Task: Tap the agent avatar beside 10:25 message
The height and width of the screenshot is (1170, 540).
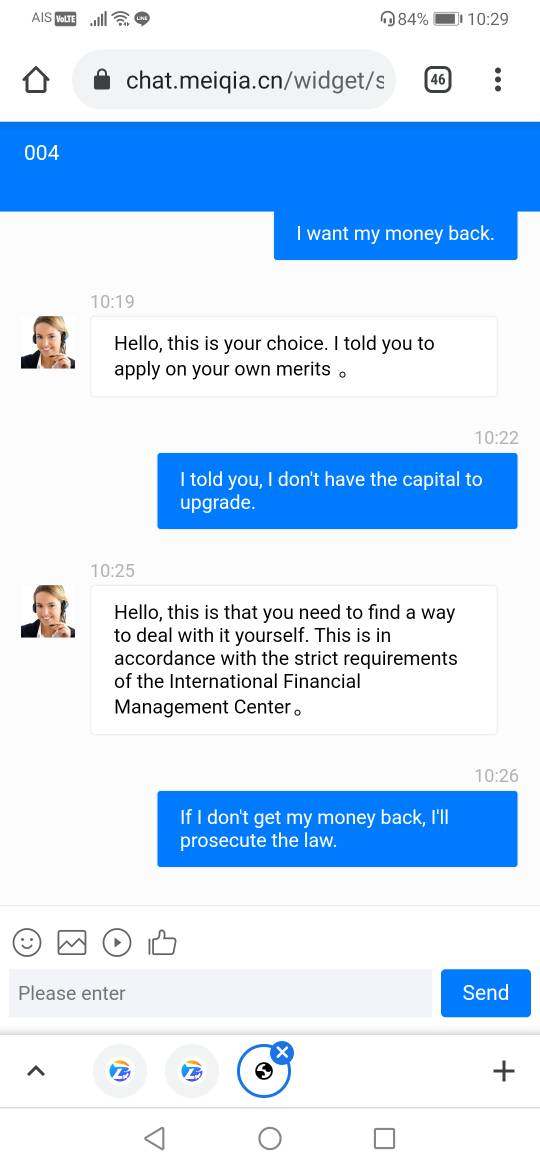Action: tap(48, 611)
